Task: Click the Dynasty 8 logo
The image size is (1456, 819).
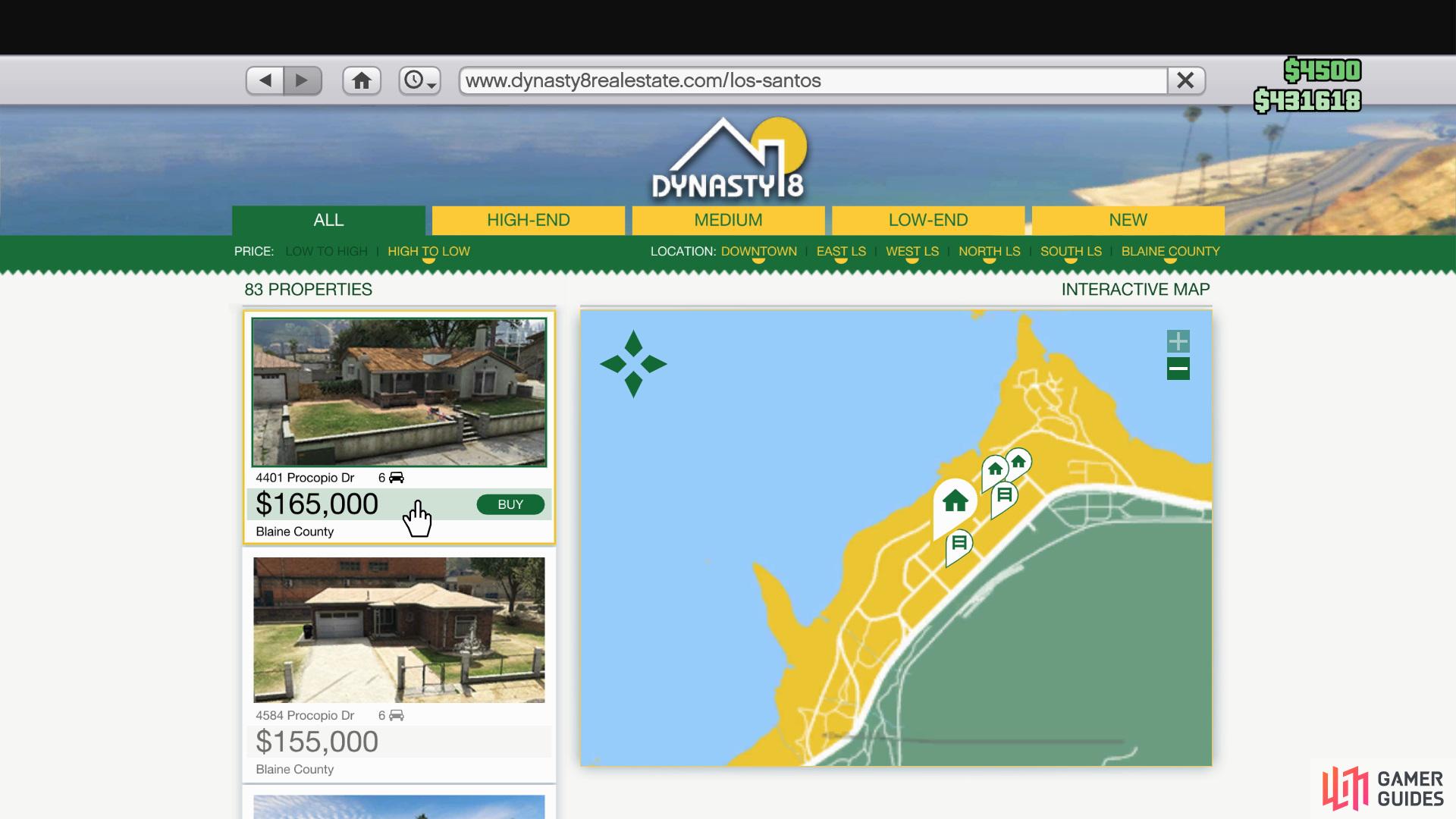Action: (x=728, y=158)
